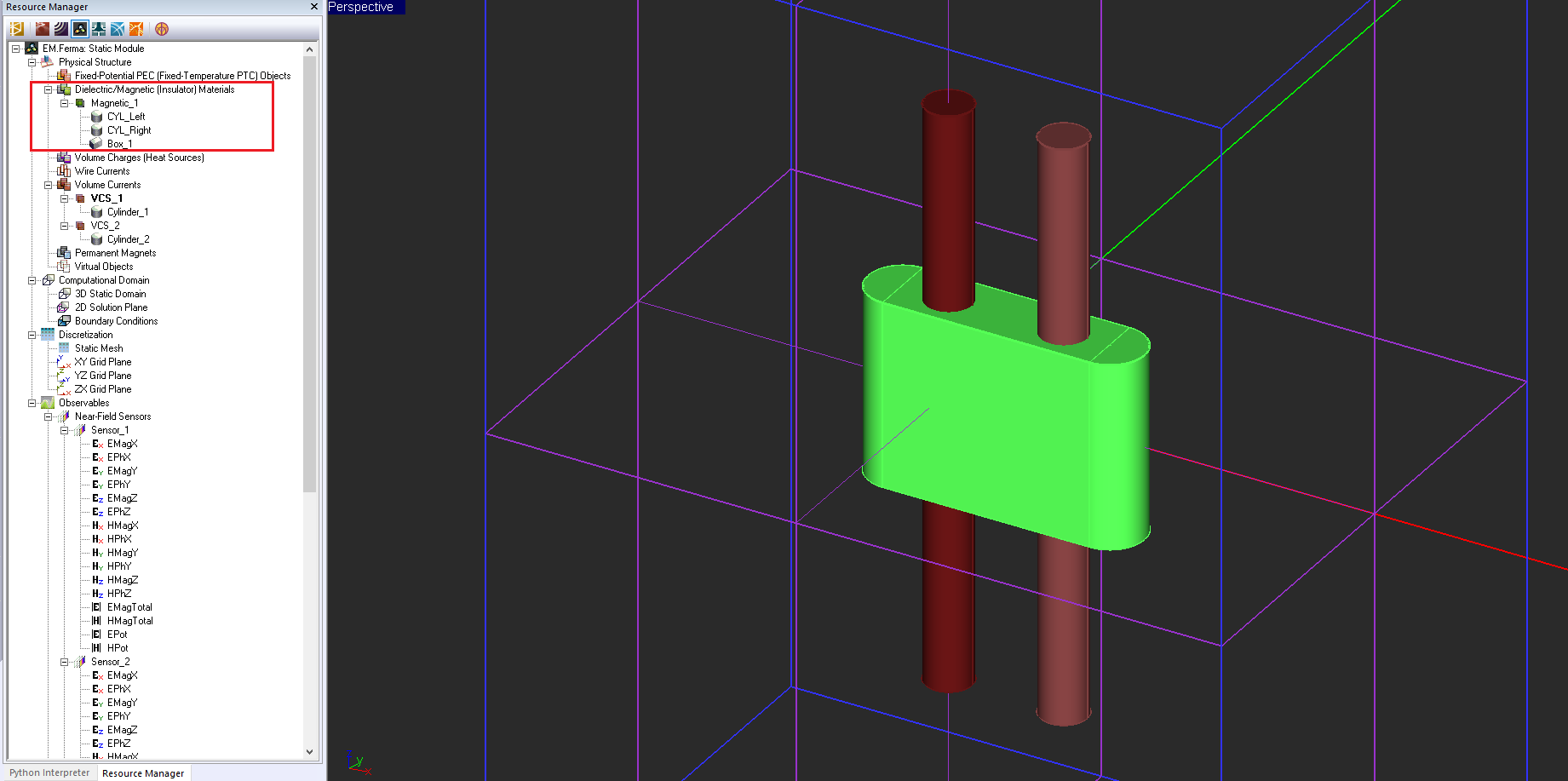Click the XY Grid Plane axes icon
This screenshot has height=781, width=1568.
click(64, 362)
